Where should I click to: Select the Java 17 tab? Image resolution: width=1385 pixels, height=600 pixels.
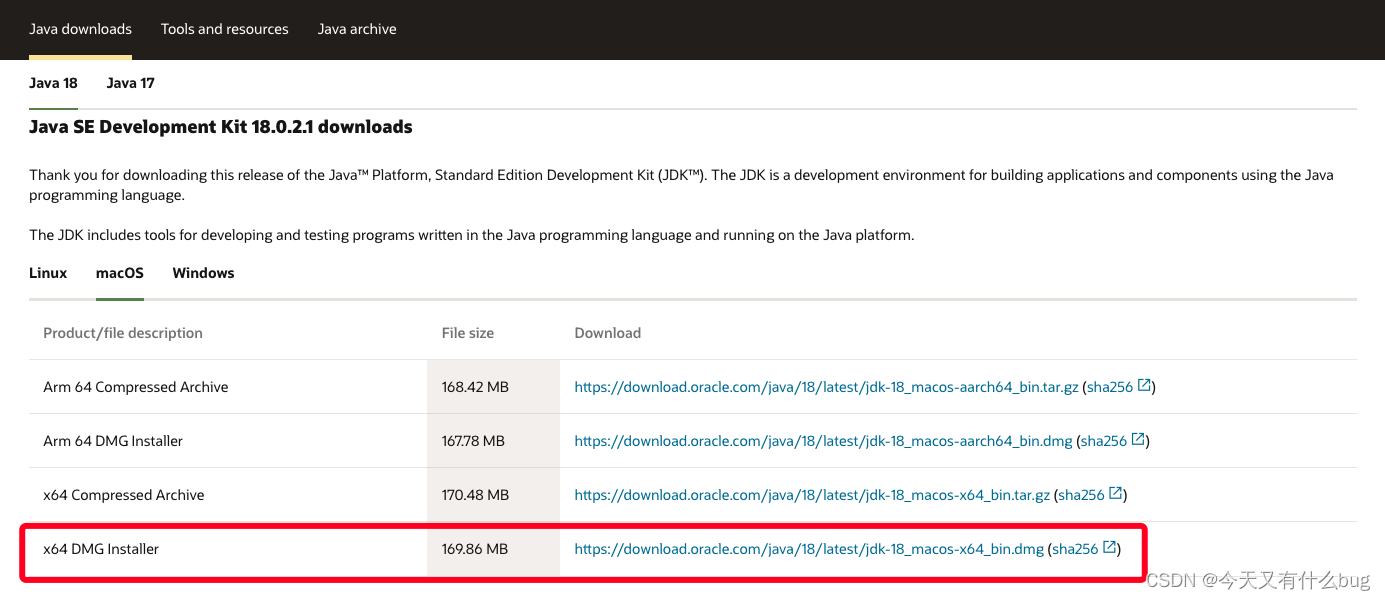coord(131,83)
